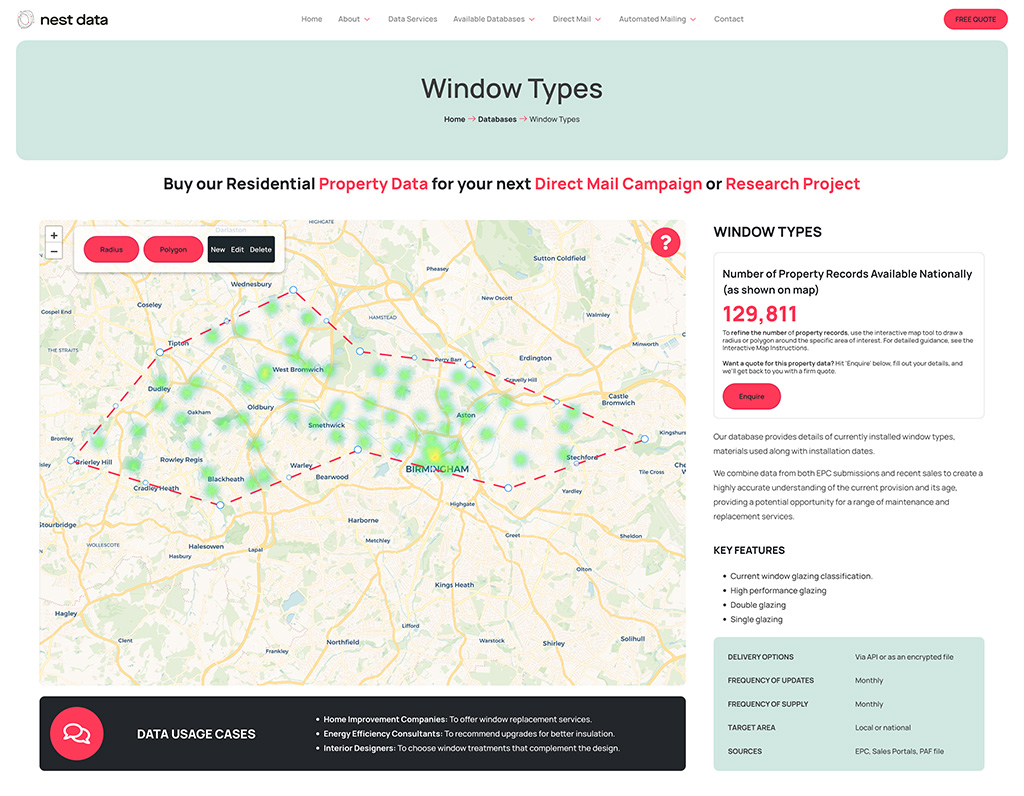Select Home in the navigation bar

(311, 18)
